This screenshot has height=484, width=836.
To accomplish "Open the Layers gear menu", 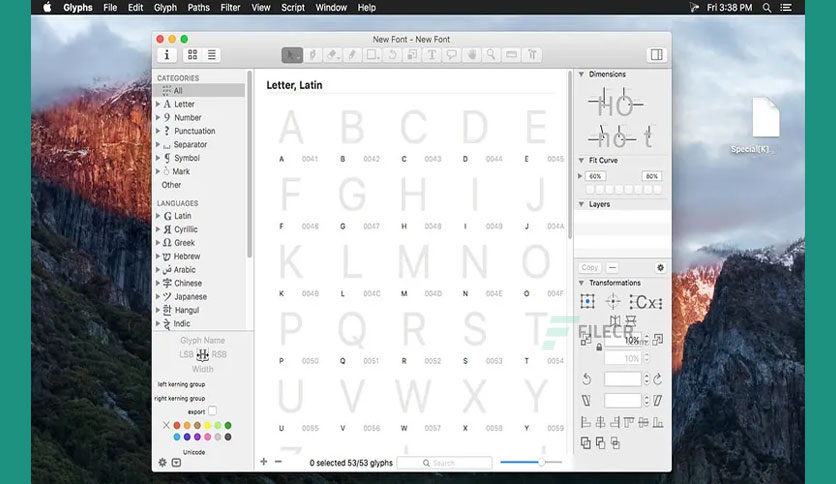I will click(660, 268).
